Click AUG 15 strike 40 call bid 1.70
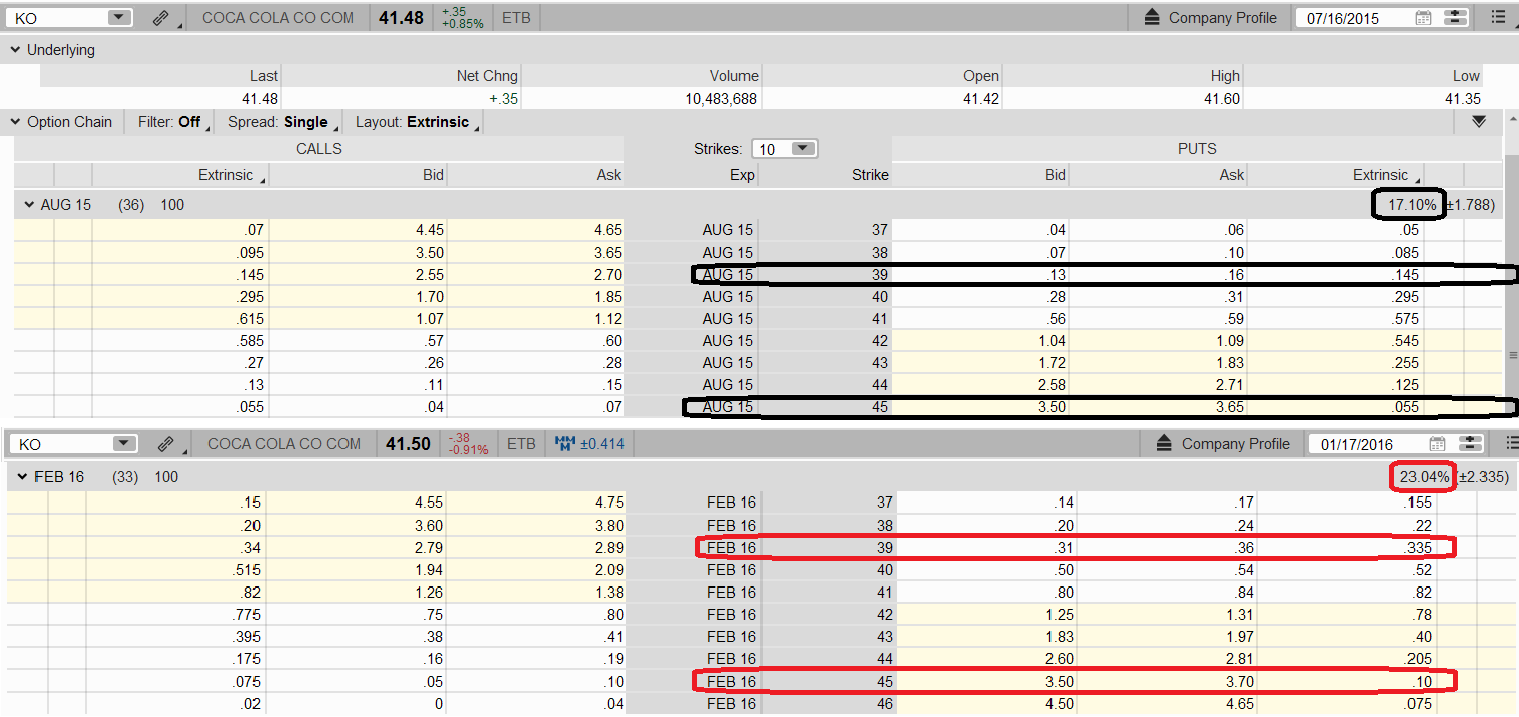 pyautogui.click(x=428, y=296)
